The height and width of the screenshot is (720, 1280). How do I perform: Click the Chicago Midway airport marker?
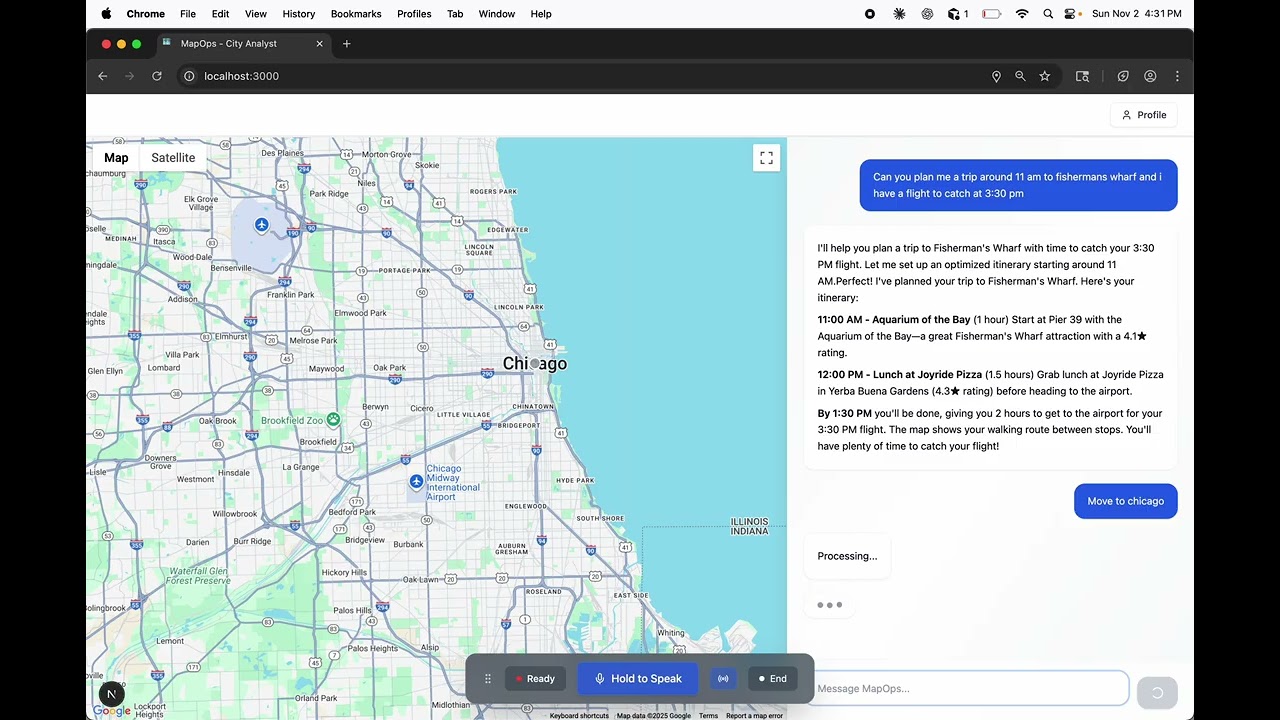(x=416, y=482)
